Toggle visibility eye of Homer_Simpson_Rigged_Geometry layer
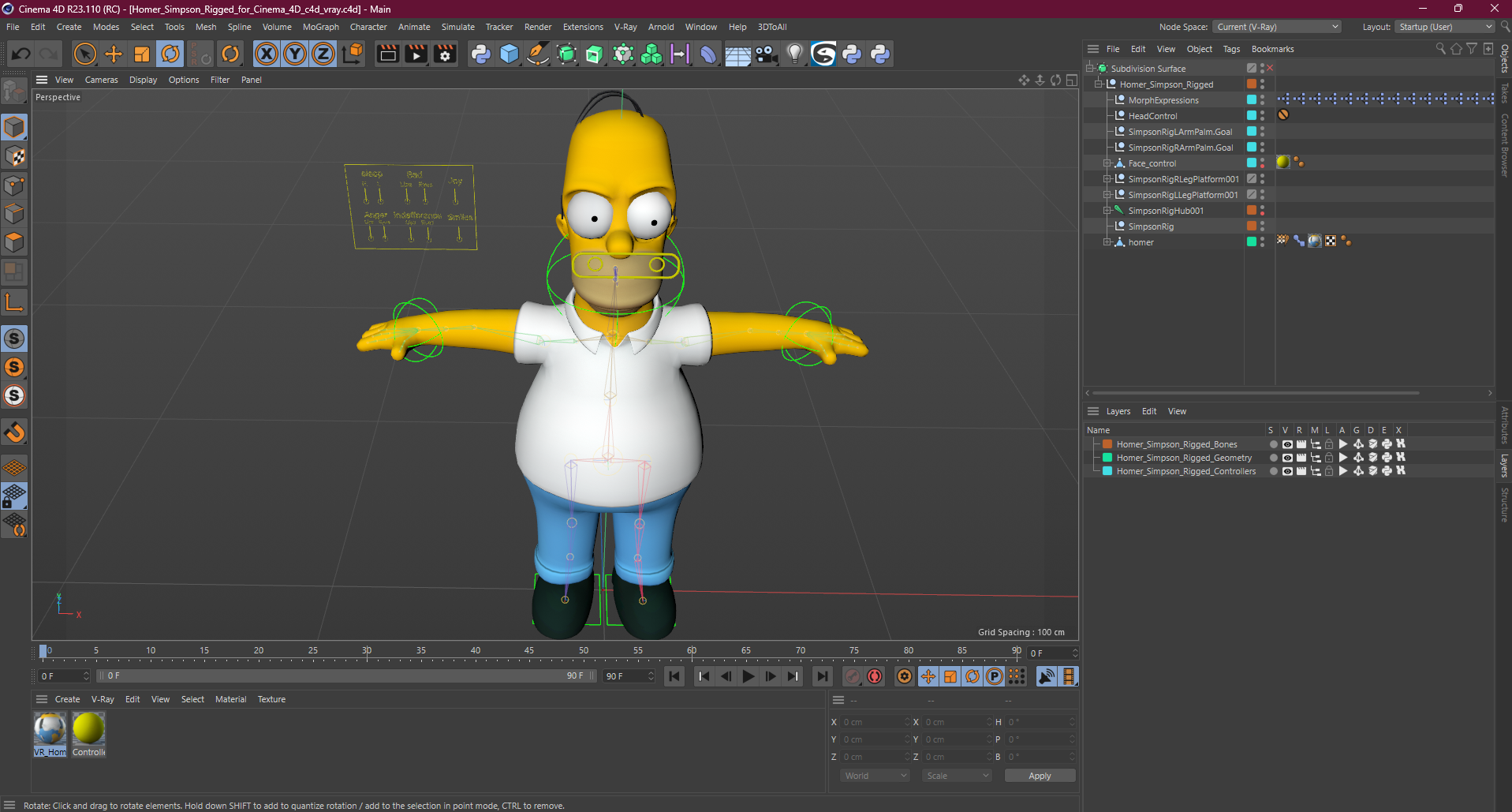 (x=1287, y=458)
